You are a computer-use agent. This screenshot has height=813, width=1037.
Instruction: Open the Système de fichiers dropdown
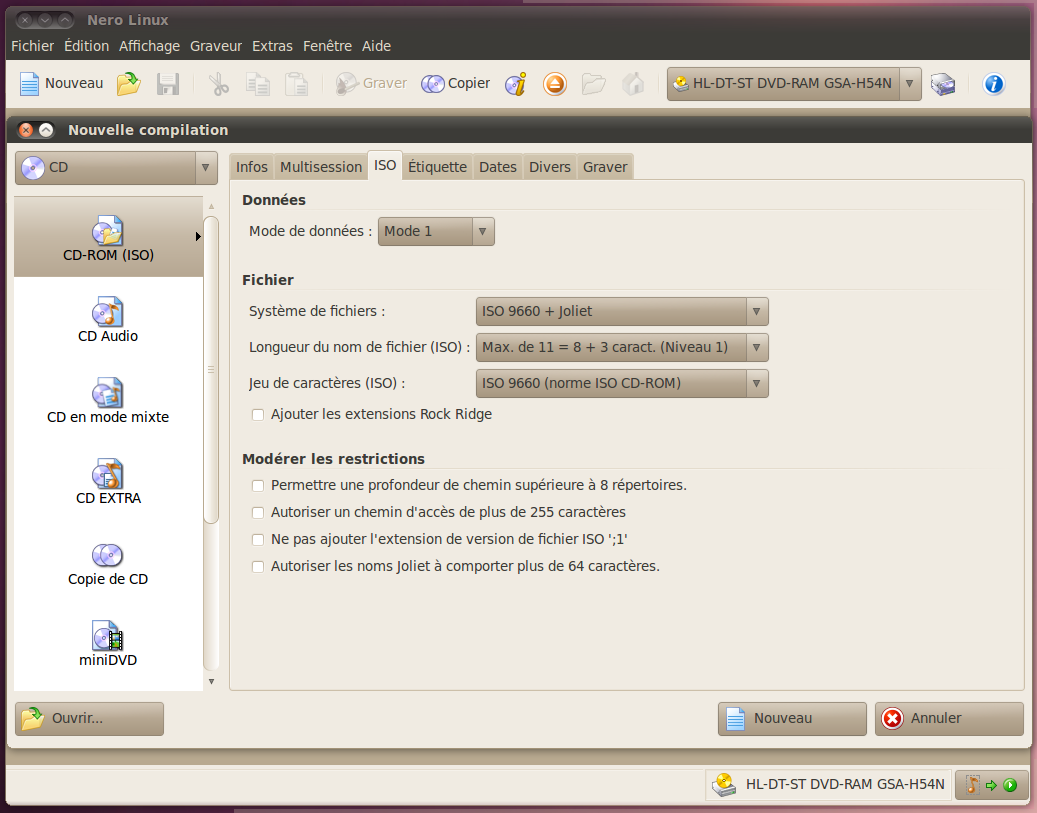(622, 312)
